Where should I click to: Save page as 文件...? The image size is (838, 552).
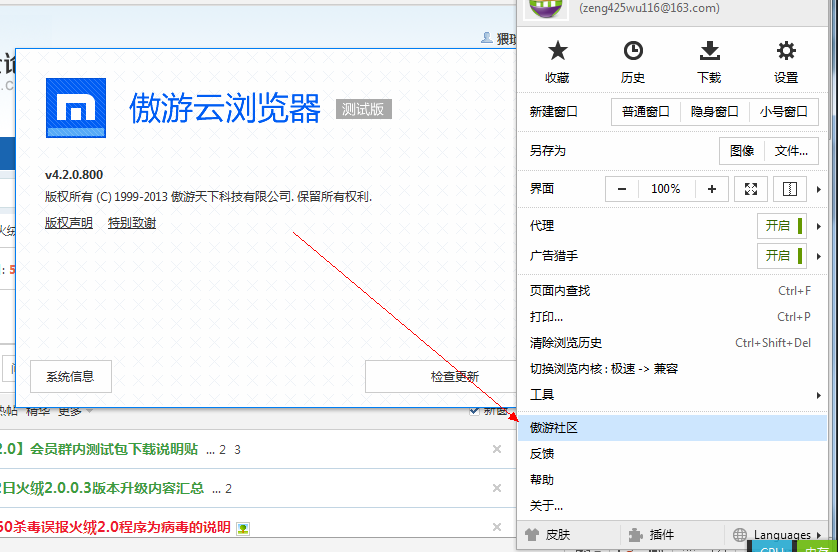[791, 151]
